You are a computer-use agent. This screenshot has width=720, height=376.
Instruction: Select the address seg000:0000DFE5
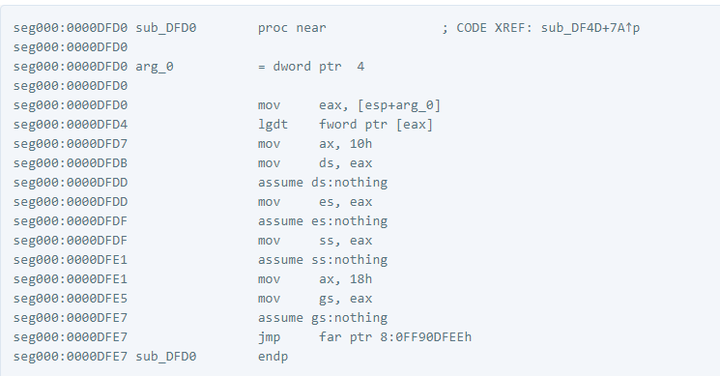pos(70,299)
